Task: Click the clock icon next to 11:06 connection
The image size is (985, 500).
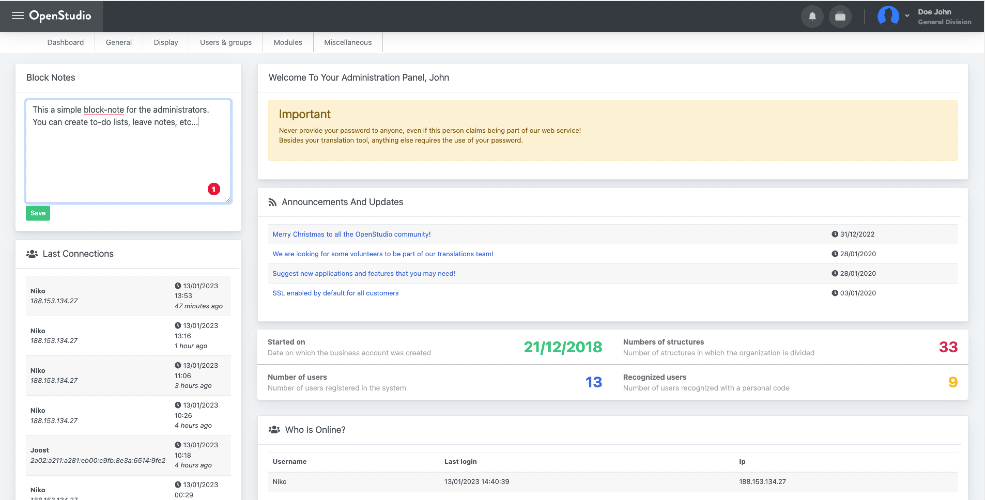Action: (178, 366)
